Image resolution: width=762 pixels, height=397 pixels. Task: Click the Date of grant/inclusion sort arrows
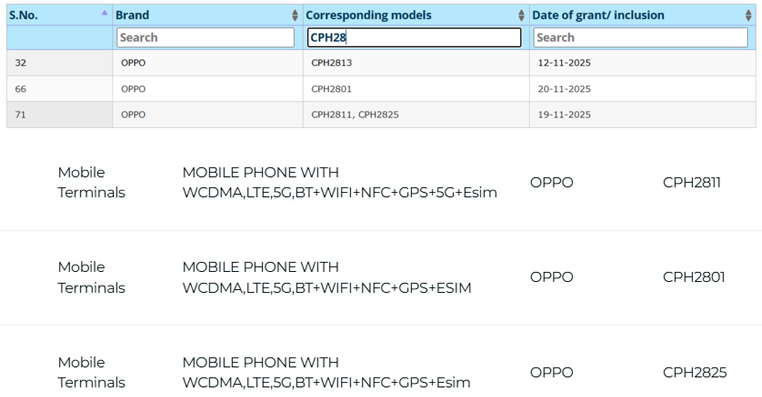[x=748, y=15]
